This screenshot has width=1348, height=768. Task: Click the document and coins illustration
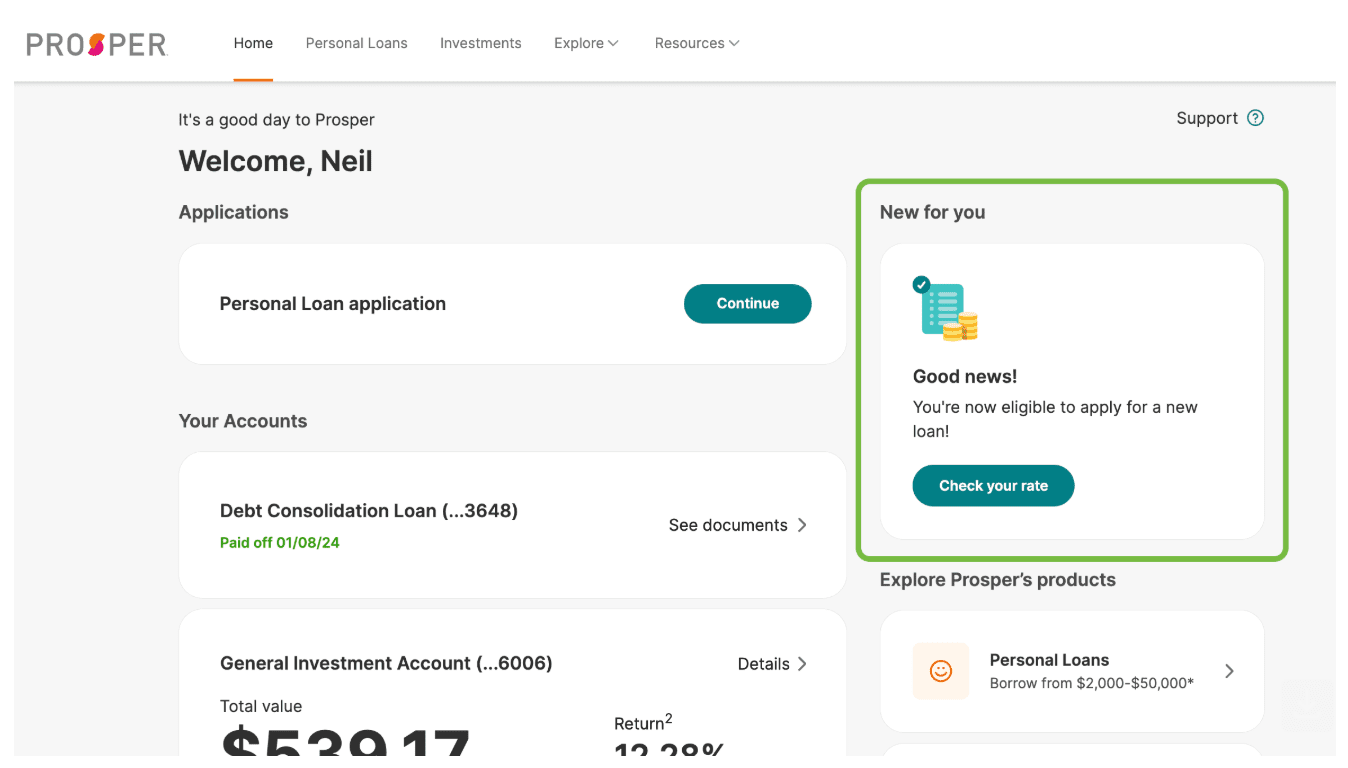click(x=946, y=310)
